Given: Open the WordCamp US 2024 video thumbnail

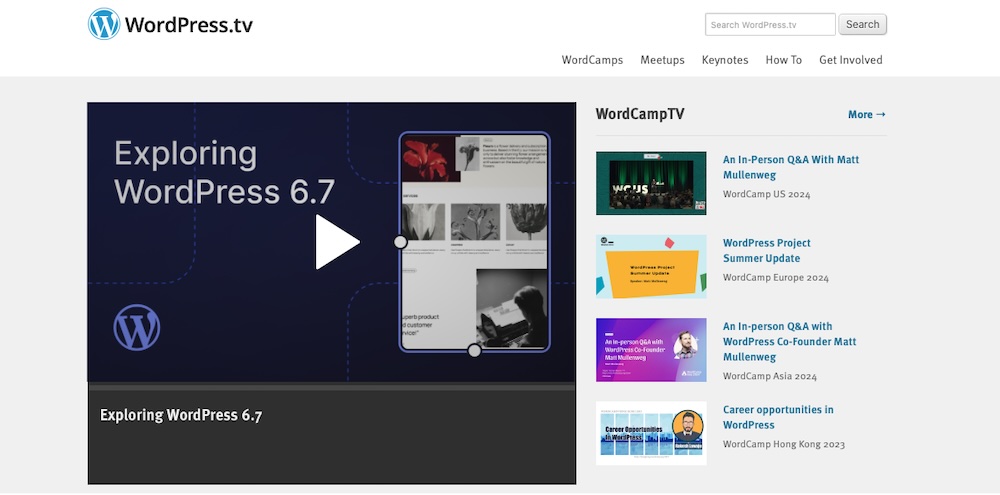Looking at the screenshot, I should tap(651, 183).
